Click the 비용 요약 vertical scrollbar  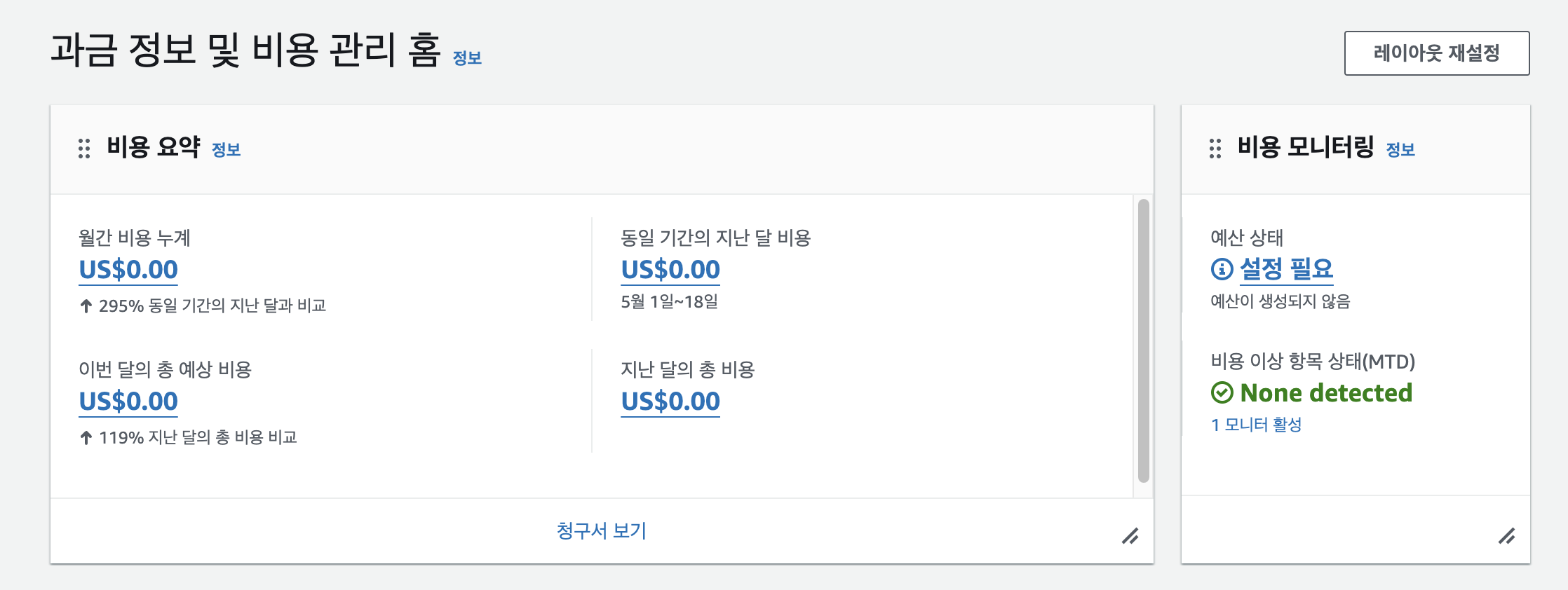click(x=1143, y=341)
